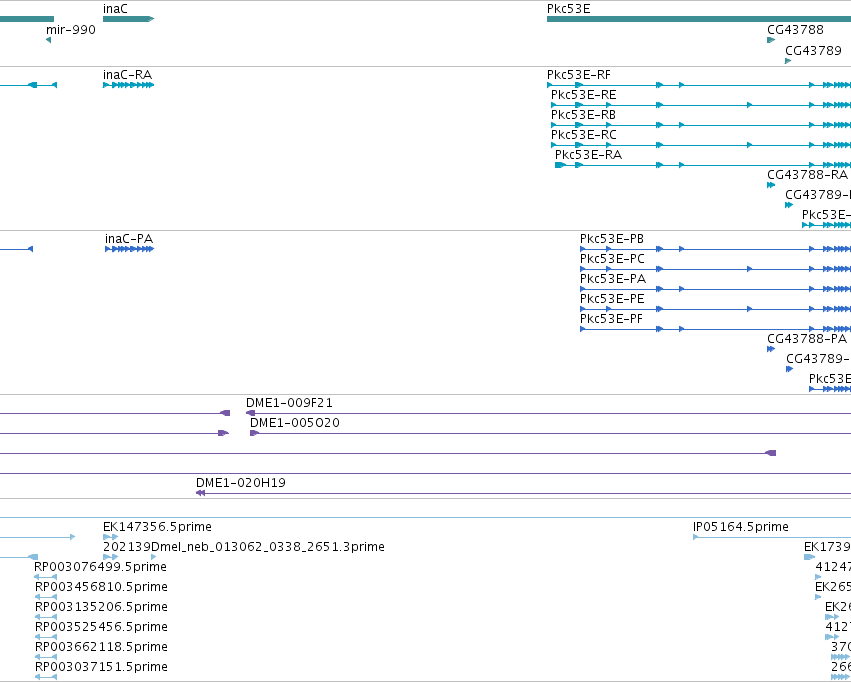This screenshot has height=682, width=851.
Task: Click the DME1-005O20 clone label
Action: 295,423
